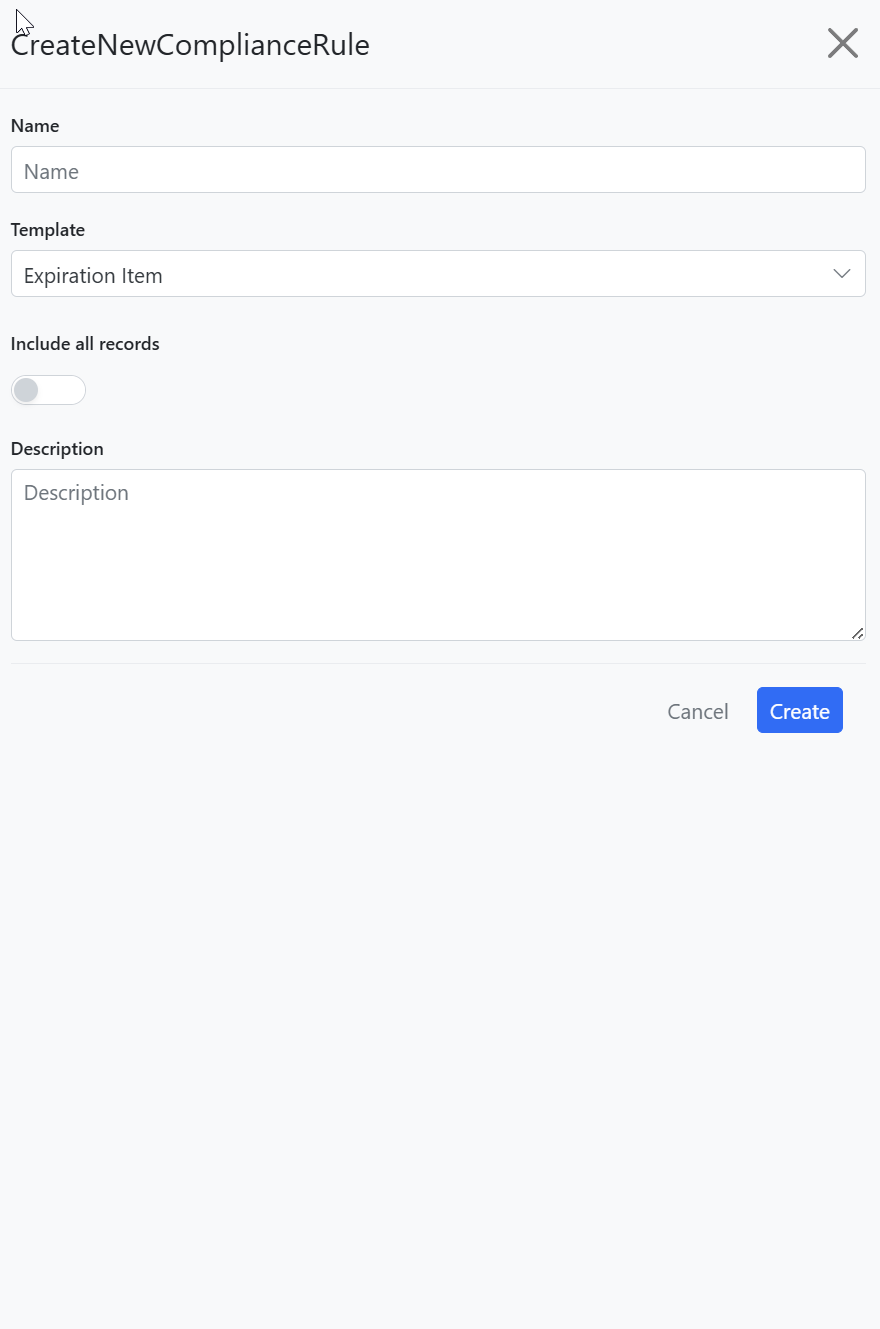Click the Cancel button

(697, 711)
